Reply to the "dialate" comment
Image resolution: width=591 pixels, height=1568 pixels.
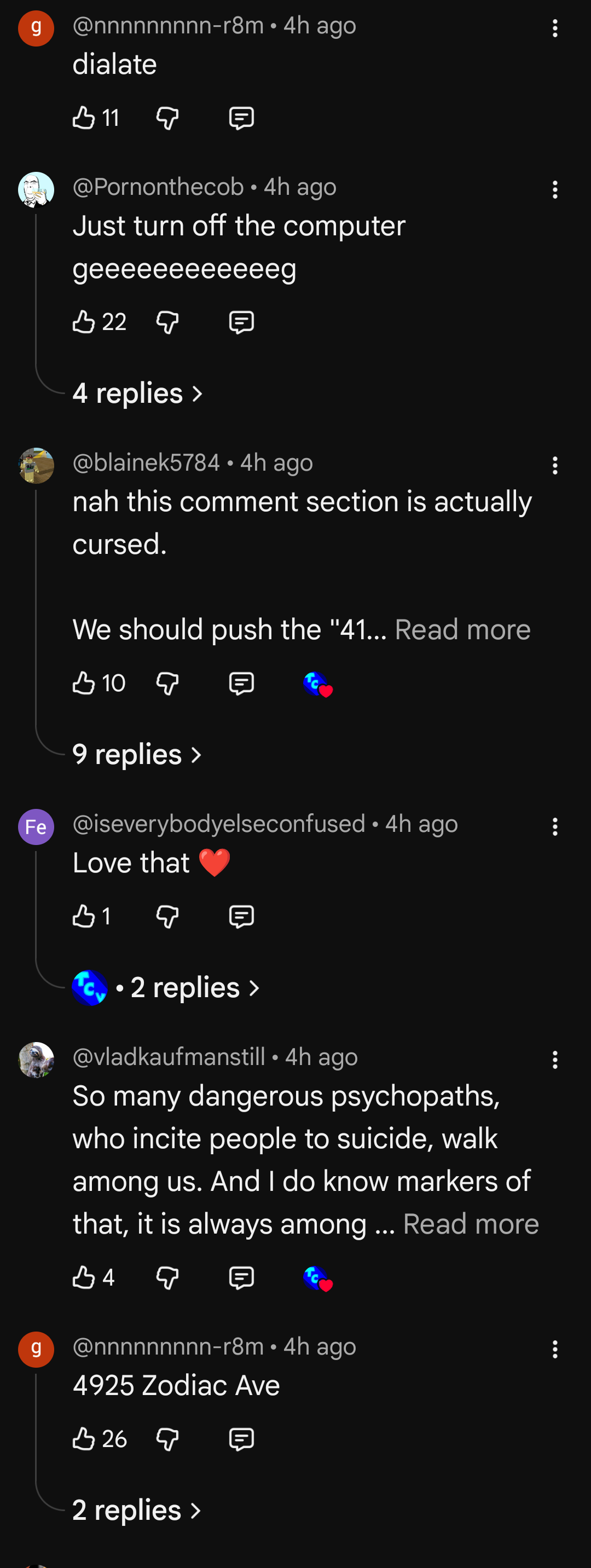point(241,118)
